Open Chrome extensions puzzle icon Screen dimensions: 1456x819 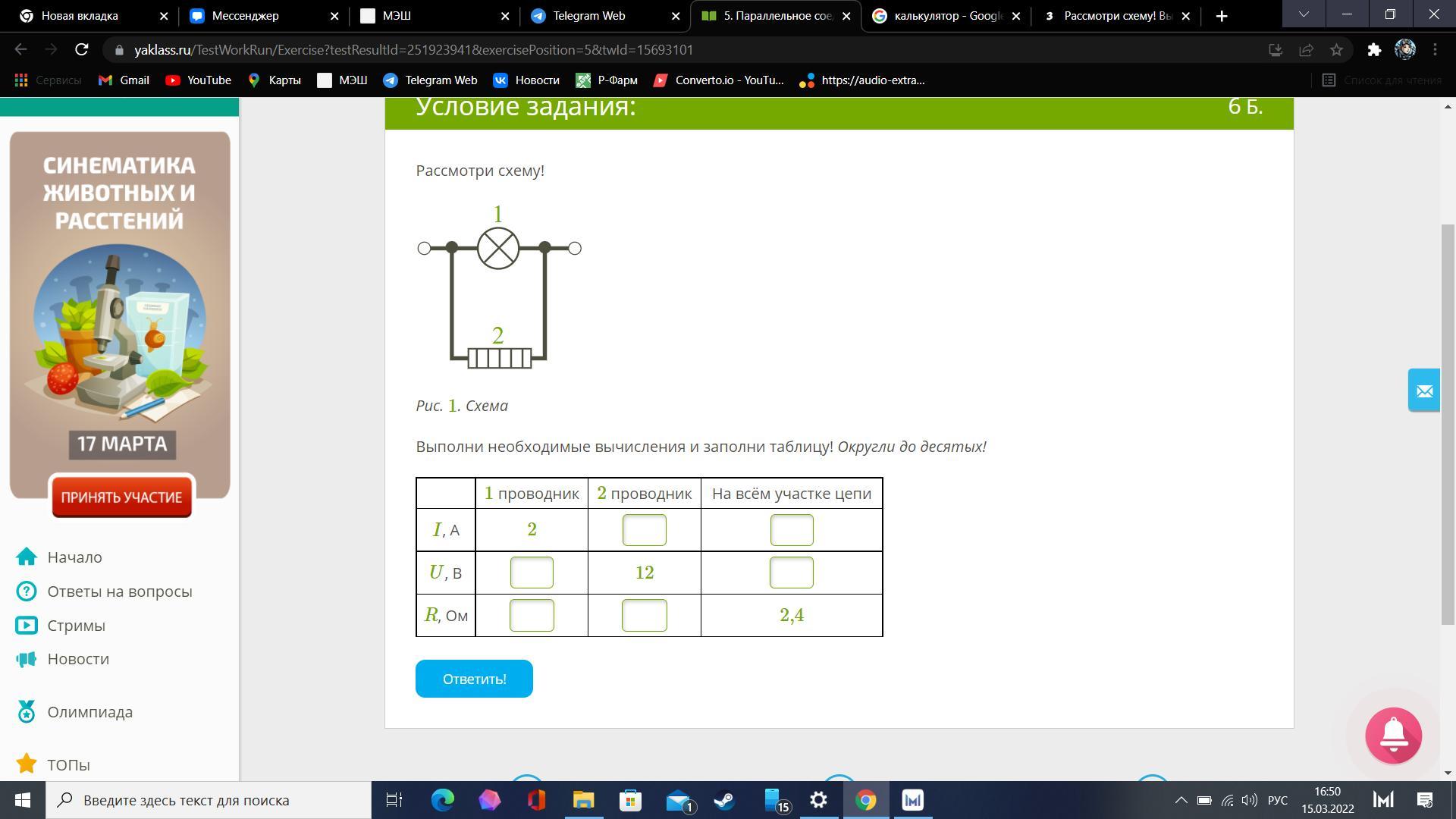click(1374, 50)
